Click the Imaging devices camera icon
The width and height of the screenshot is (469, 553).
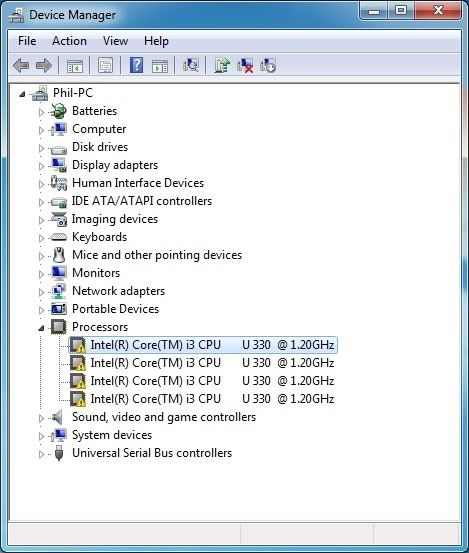pos(59,219)
